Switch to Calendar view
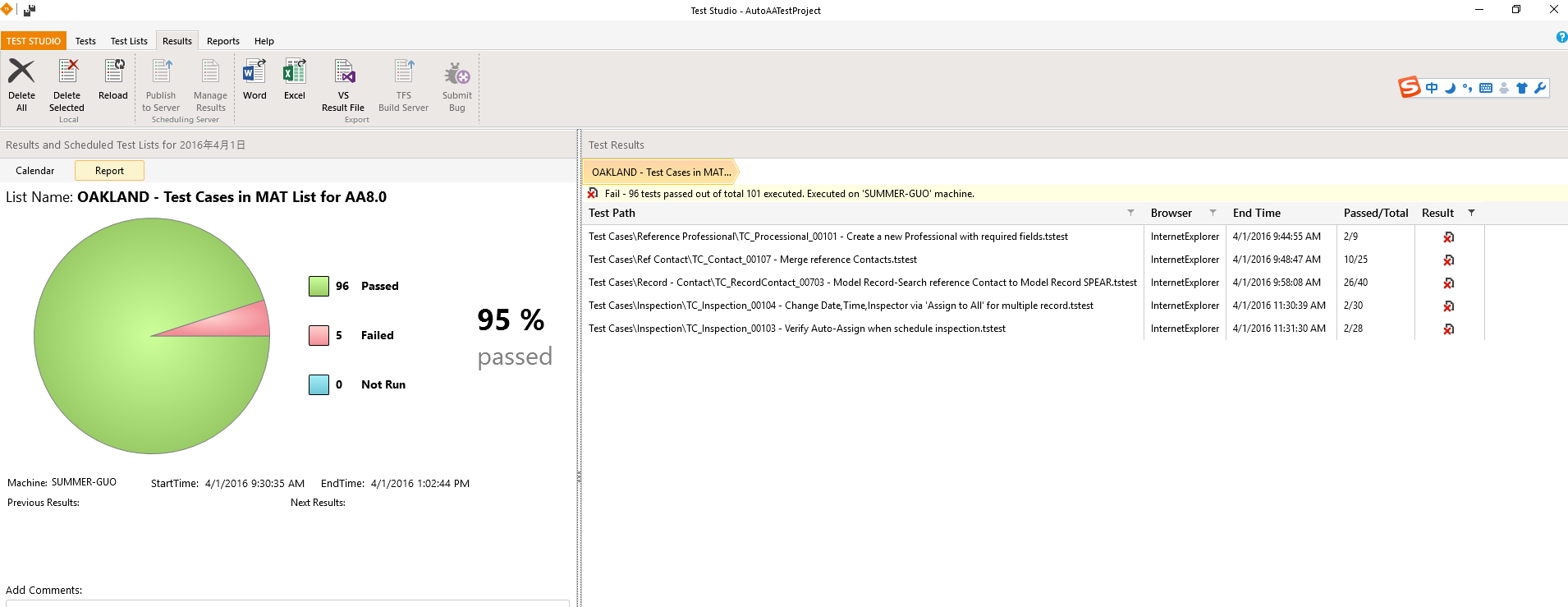Screen dimensions: 1568x607 pyautogui.click(x=35, y=171)
